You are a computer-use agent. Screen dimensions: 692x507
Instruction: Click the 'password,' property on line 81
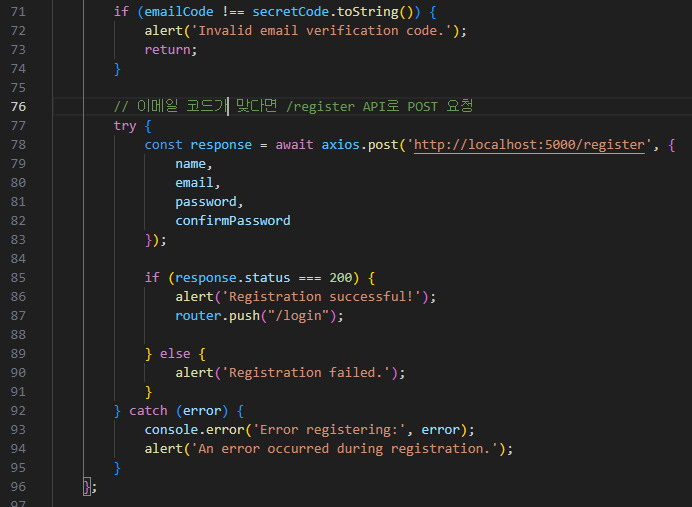pyautogui.click(x=209, y=202)
